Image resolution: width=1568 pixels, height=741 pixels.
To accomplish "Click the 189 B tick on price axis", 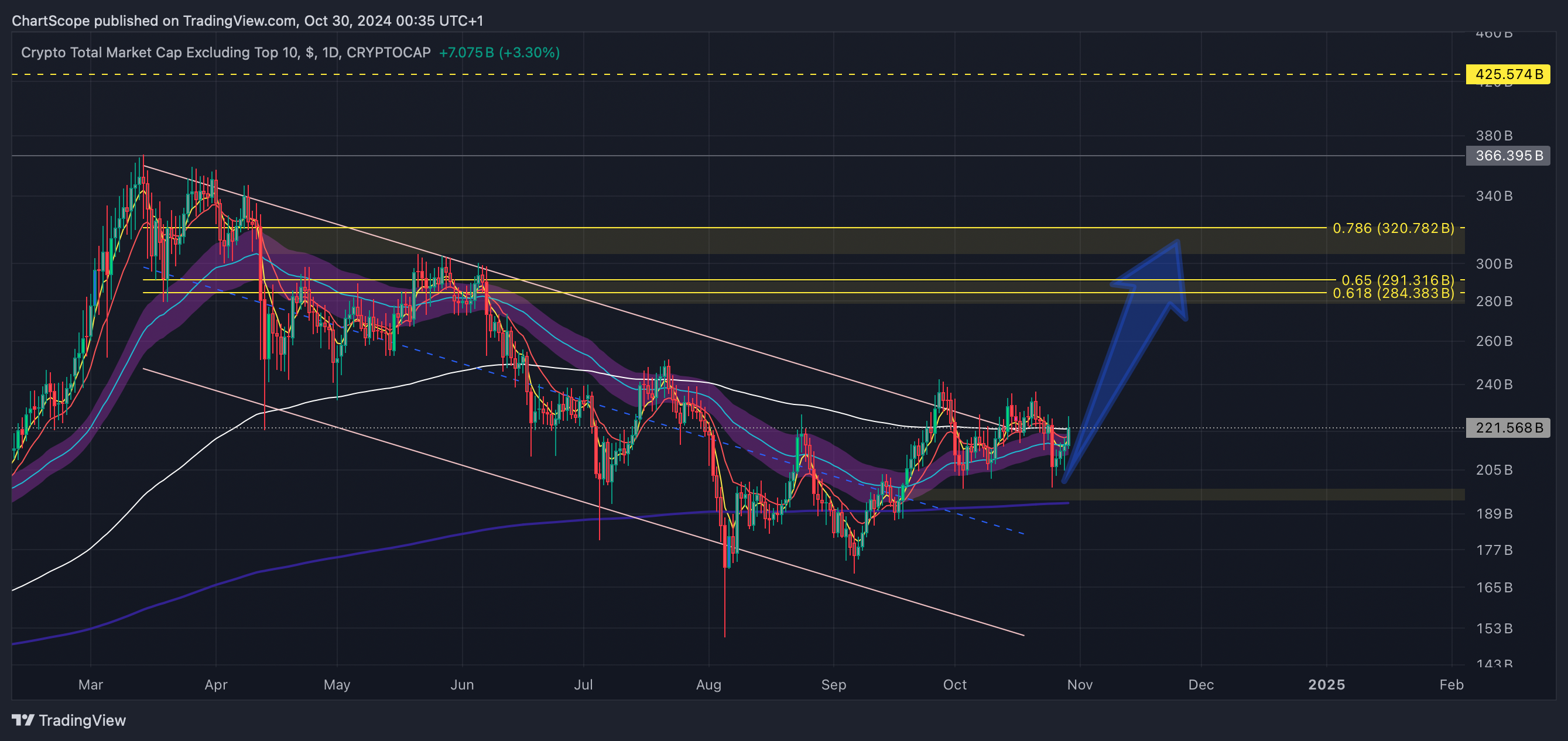I will [x=1494, y=513].
